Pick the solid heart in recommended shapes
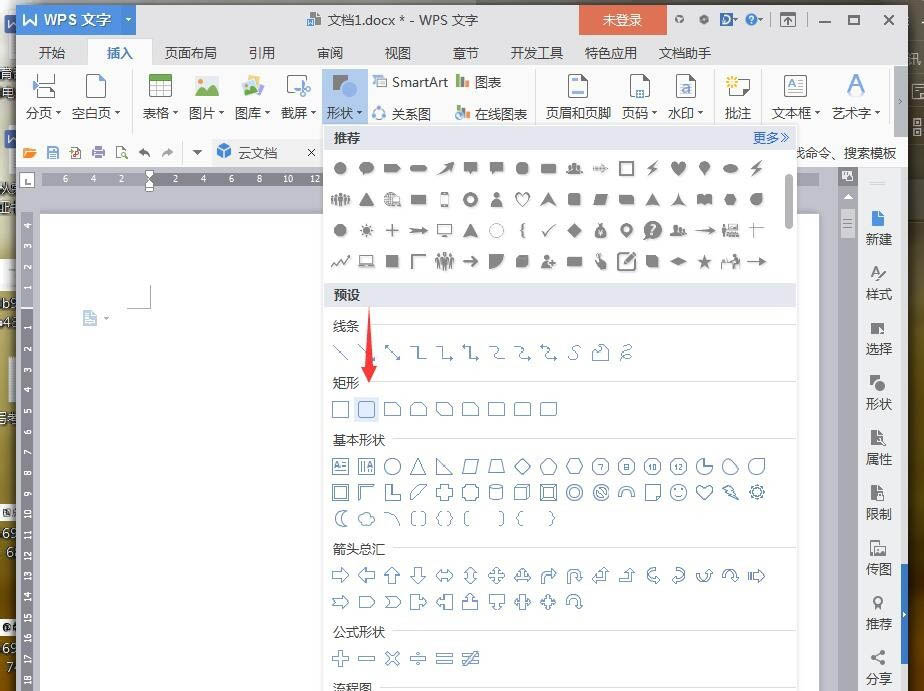The width and height of the screenshot is (924, 691). [x=678, y=168]
